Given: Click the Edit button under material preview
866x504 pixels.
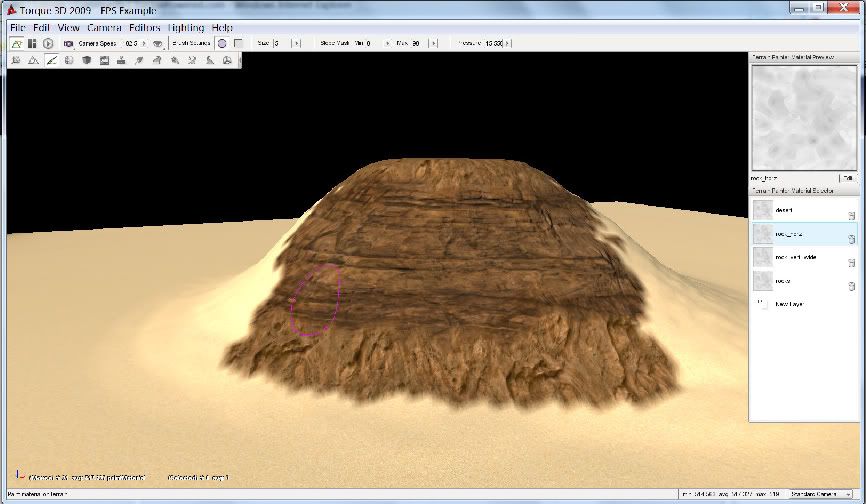Looking at the screenshot, I should (x=849, y=177).
